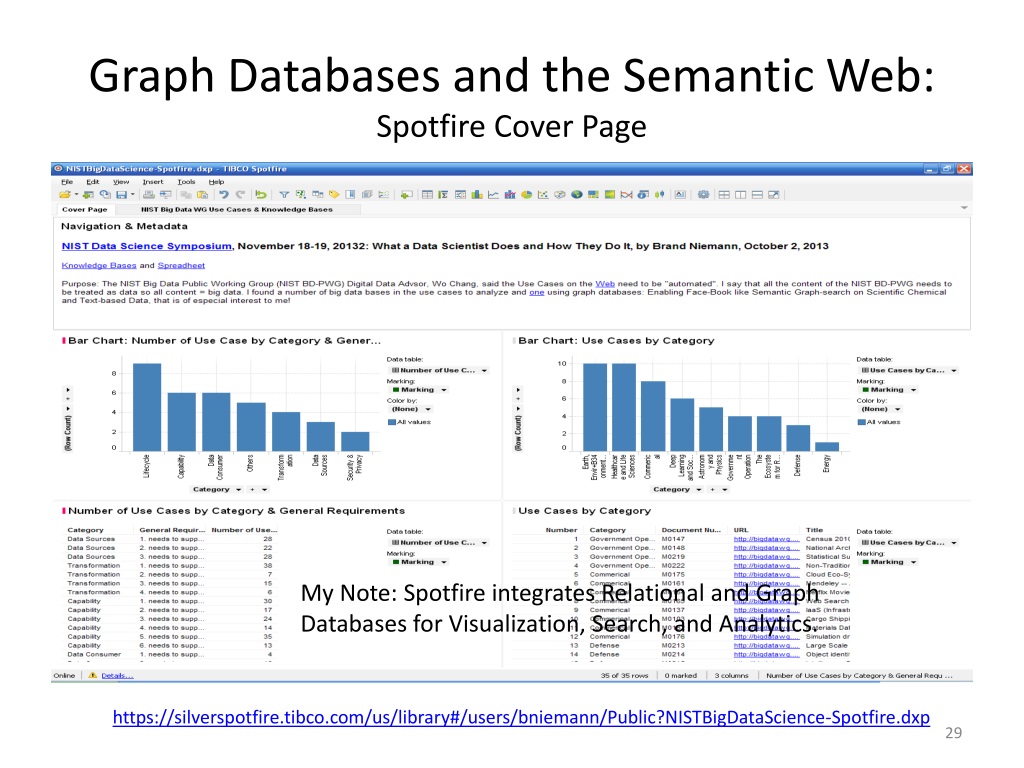Insert a new Table visualization icon
The height and width of the screenshot is (768, 1024).
coord(427,195)
